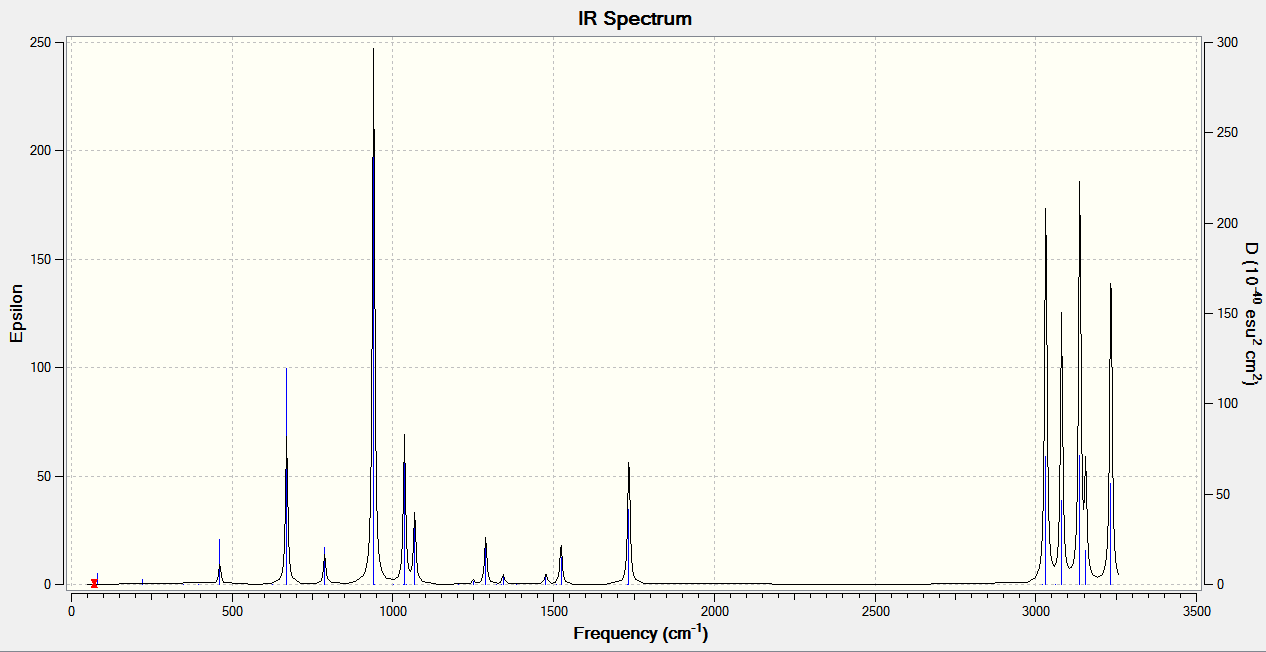Click the 300 tick on the D axis
Viewport: 1266px width, 652px height.
(x=1226, y=42)
